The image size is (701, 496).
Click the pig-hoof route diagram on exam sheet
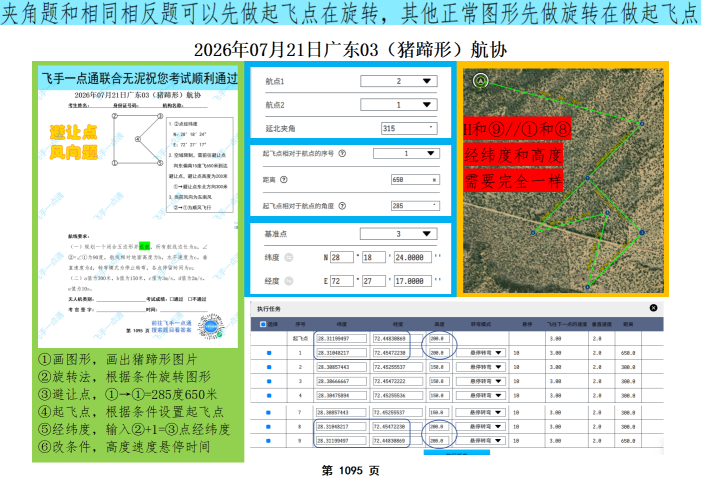pos(138,139)
